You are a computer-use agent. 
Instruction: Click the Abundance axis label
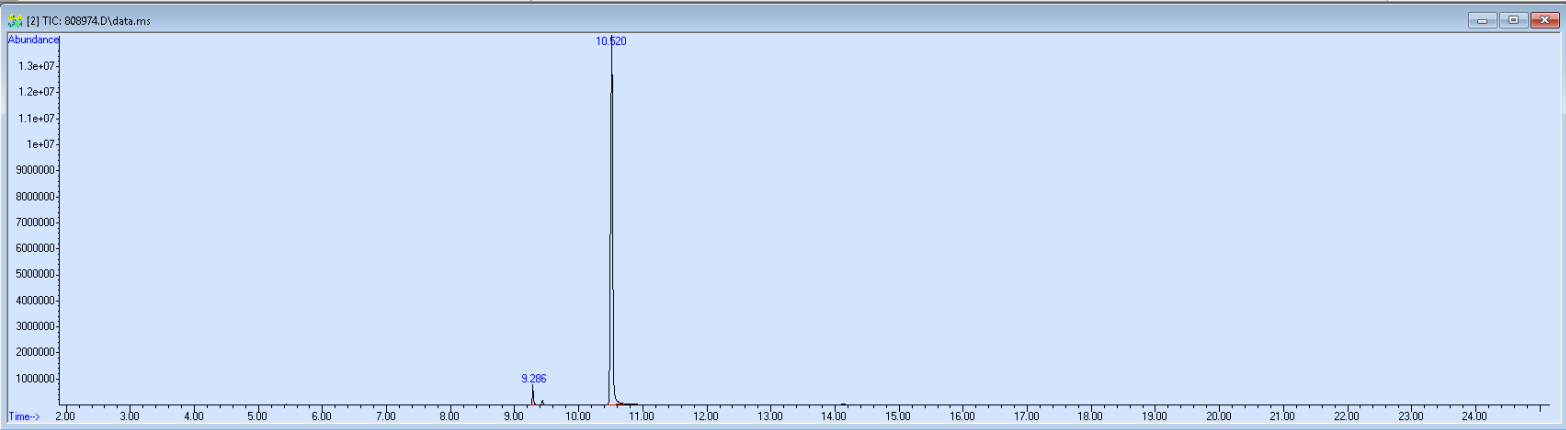point(33,40)
